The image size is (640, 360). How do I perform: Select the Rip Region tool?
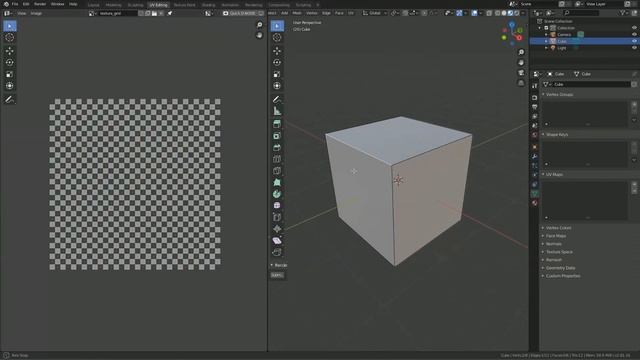tap(277, 252)
